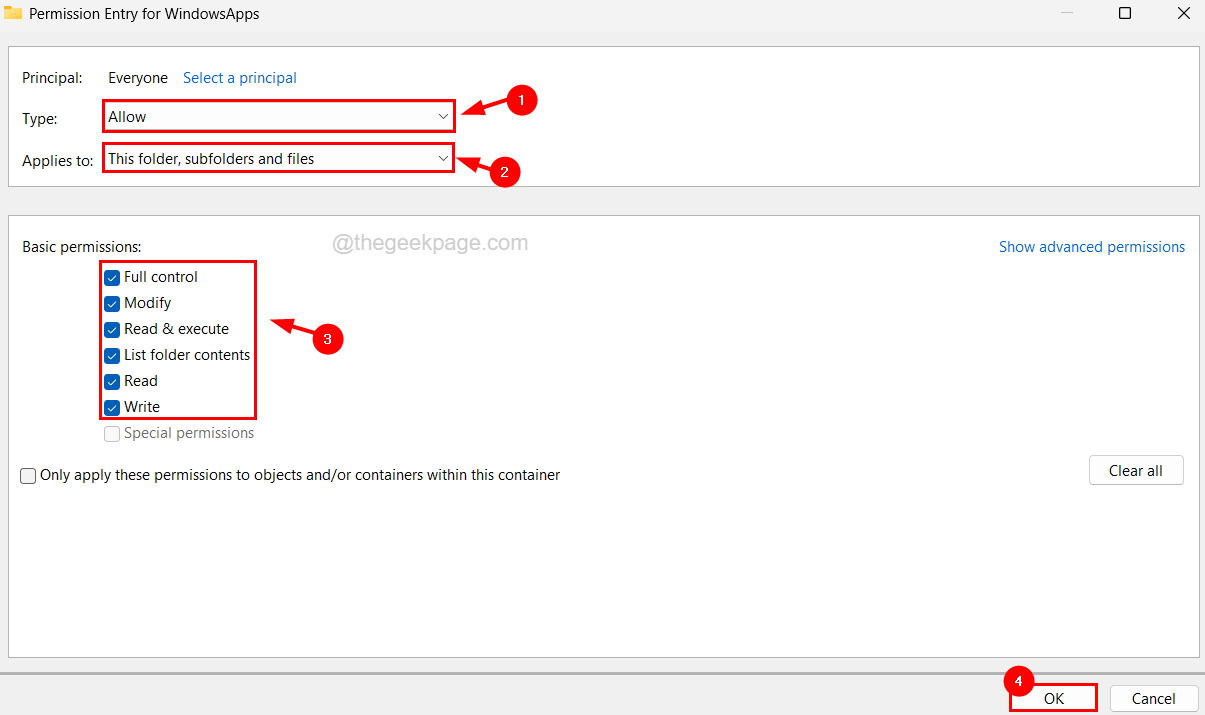The height and width of the screenshot is (715, 1205).
Task: Expand the Type dropdown showing Allow
Action: tap(279, 117)
